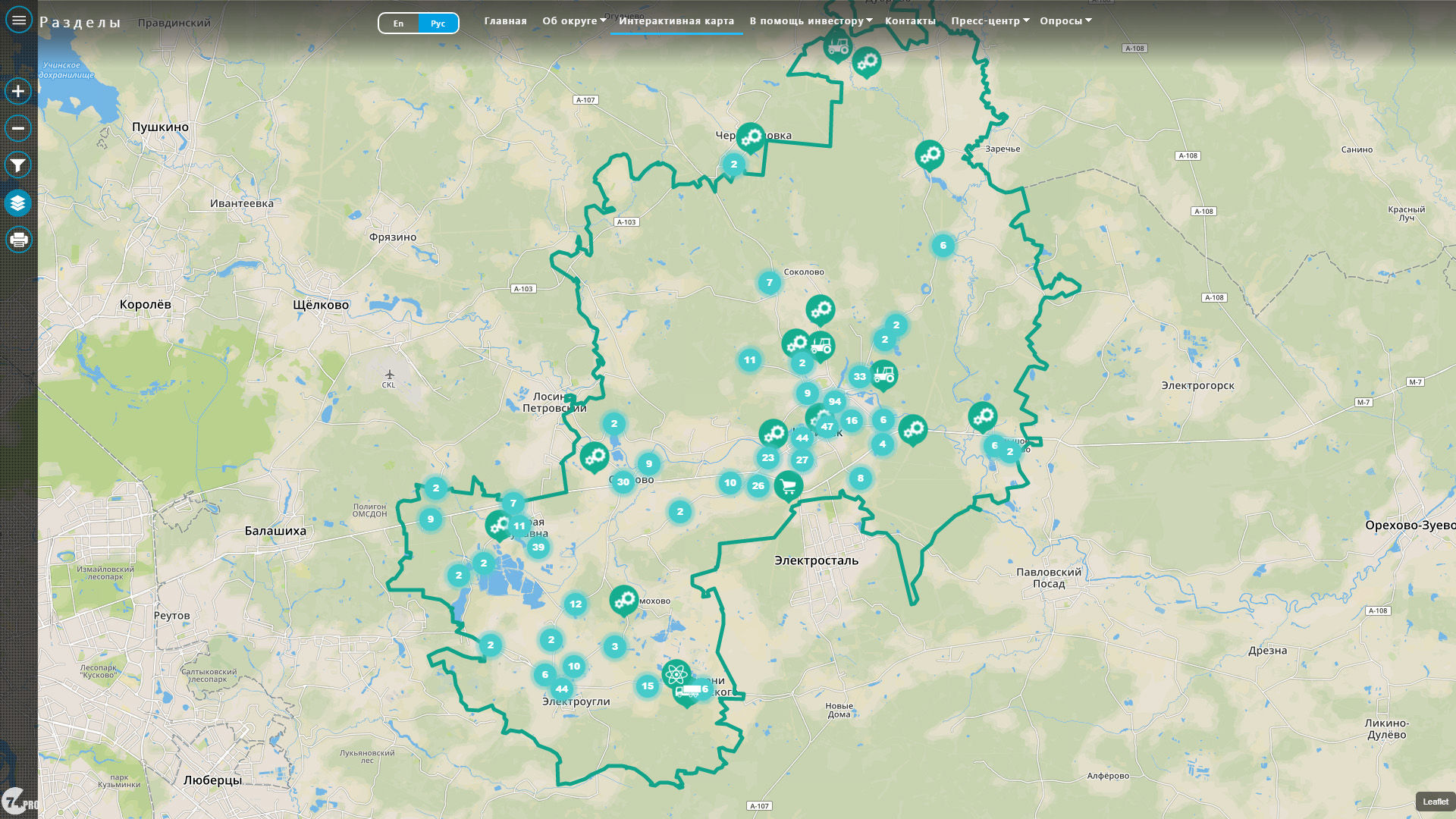Click the Павловский Посад label
This screenshot has height=819, width=1456.
(x=1049, y=578)
